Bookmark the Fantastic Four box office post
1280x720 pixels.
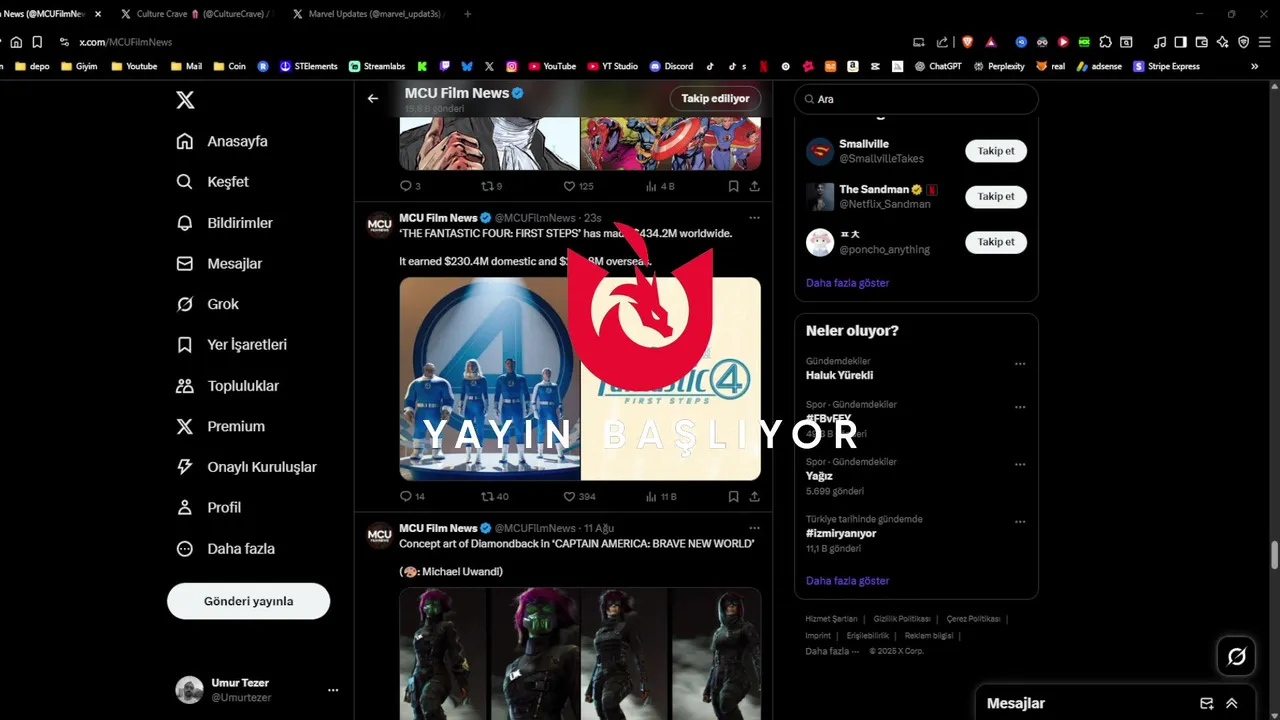[x=733, y=496]
